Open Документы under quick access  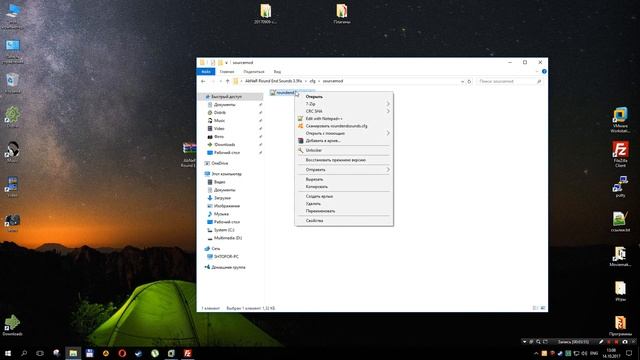(x=224, y=104)
